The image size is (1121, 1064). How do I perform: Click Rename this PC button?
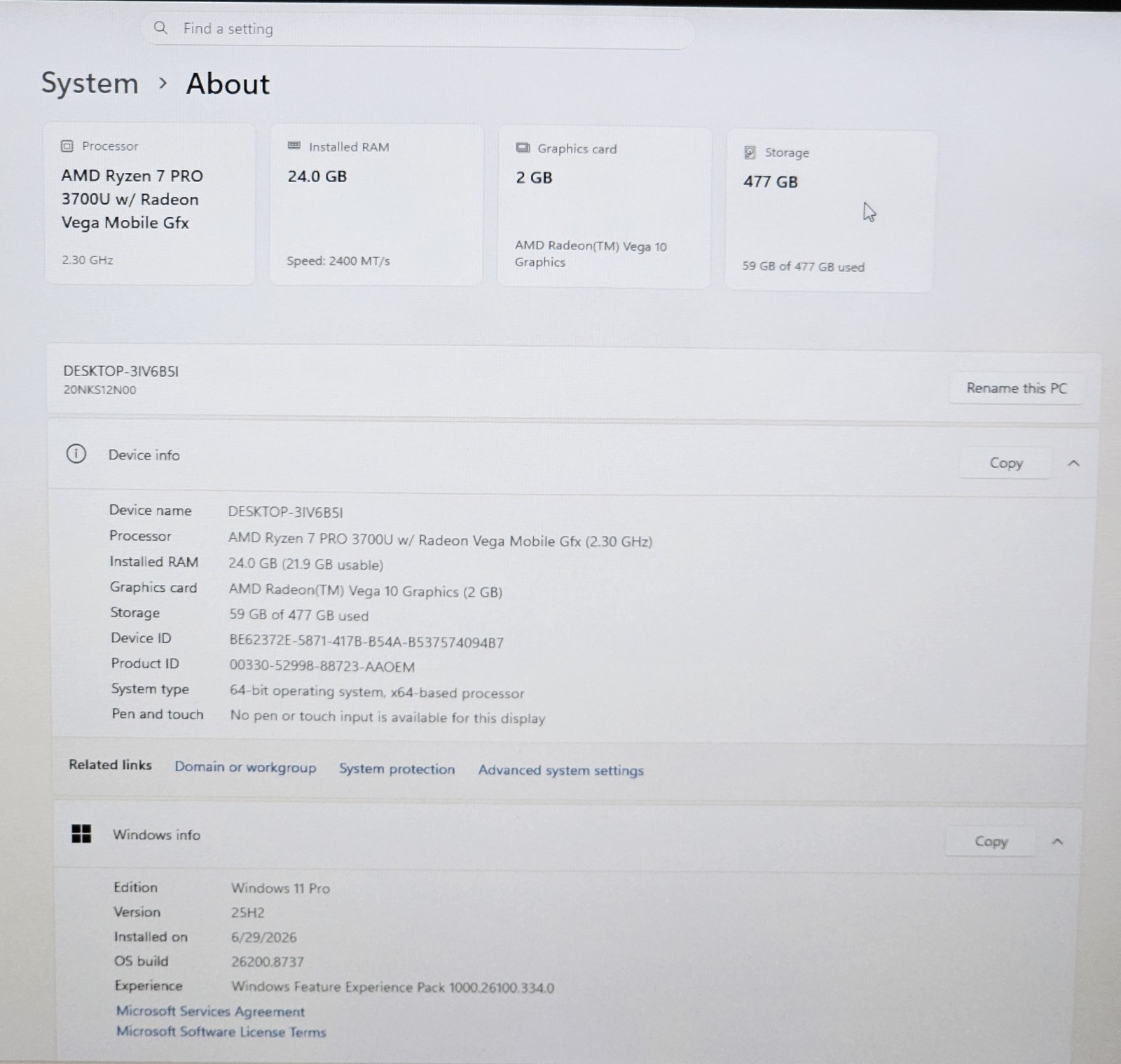[1017, 388]
